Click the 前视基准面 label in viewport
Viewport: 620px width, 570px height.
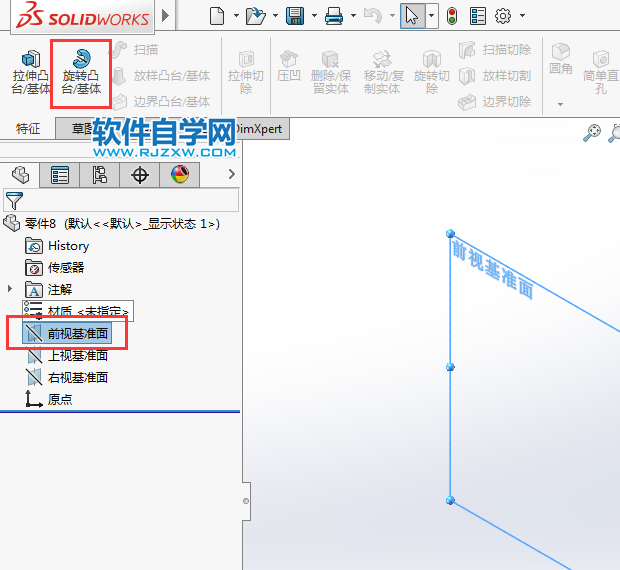tap(493, 269)
